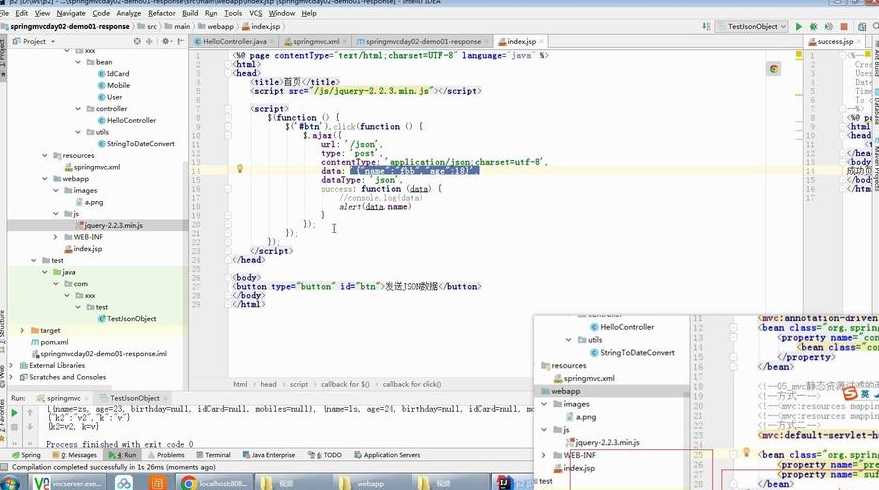Hide Project panel icon in header
879x490 pixels.
[180, 41]
